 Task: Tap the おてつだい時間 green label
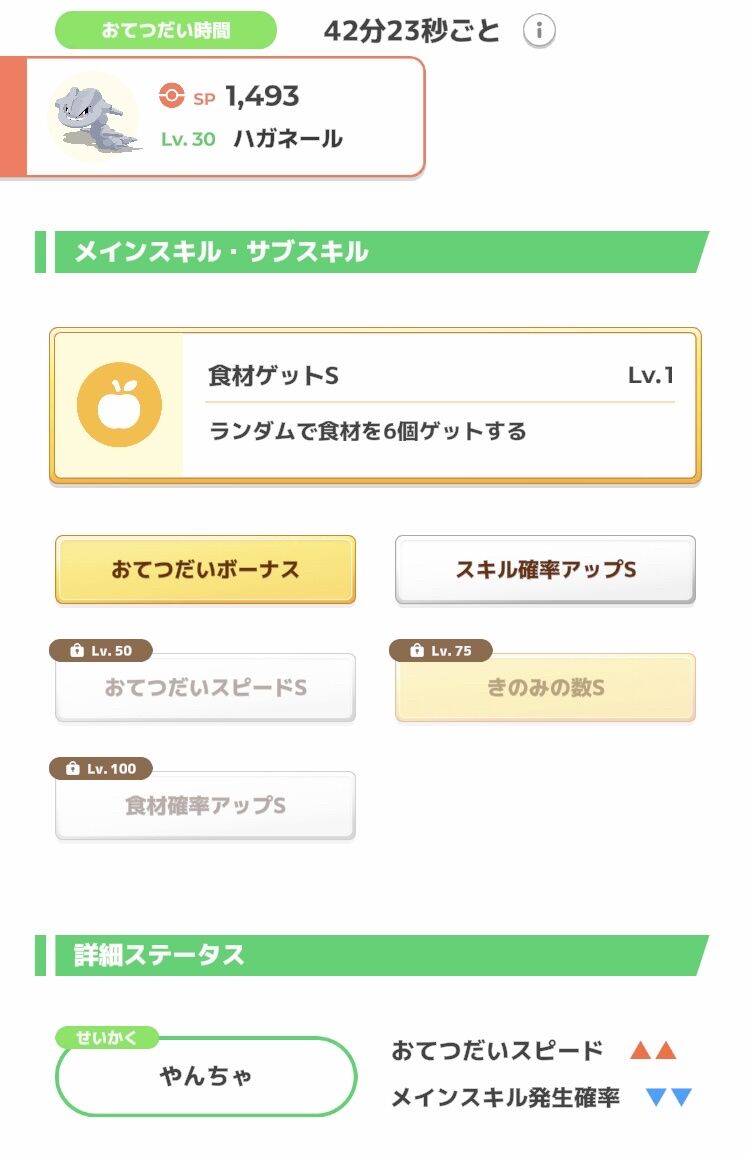[166, 30]
